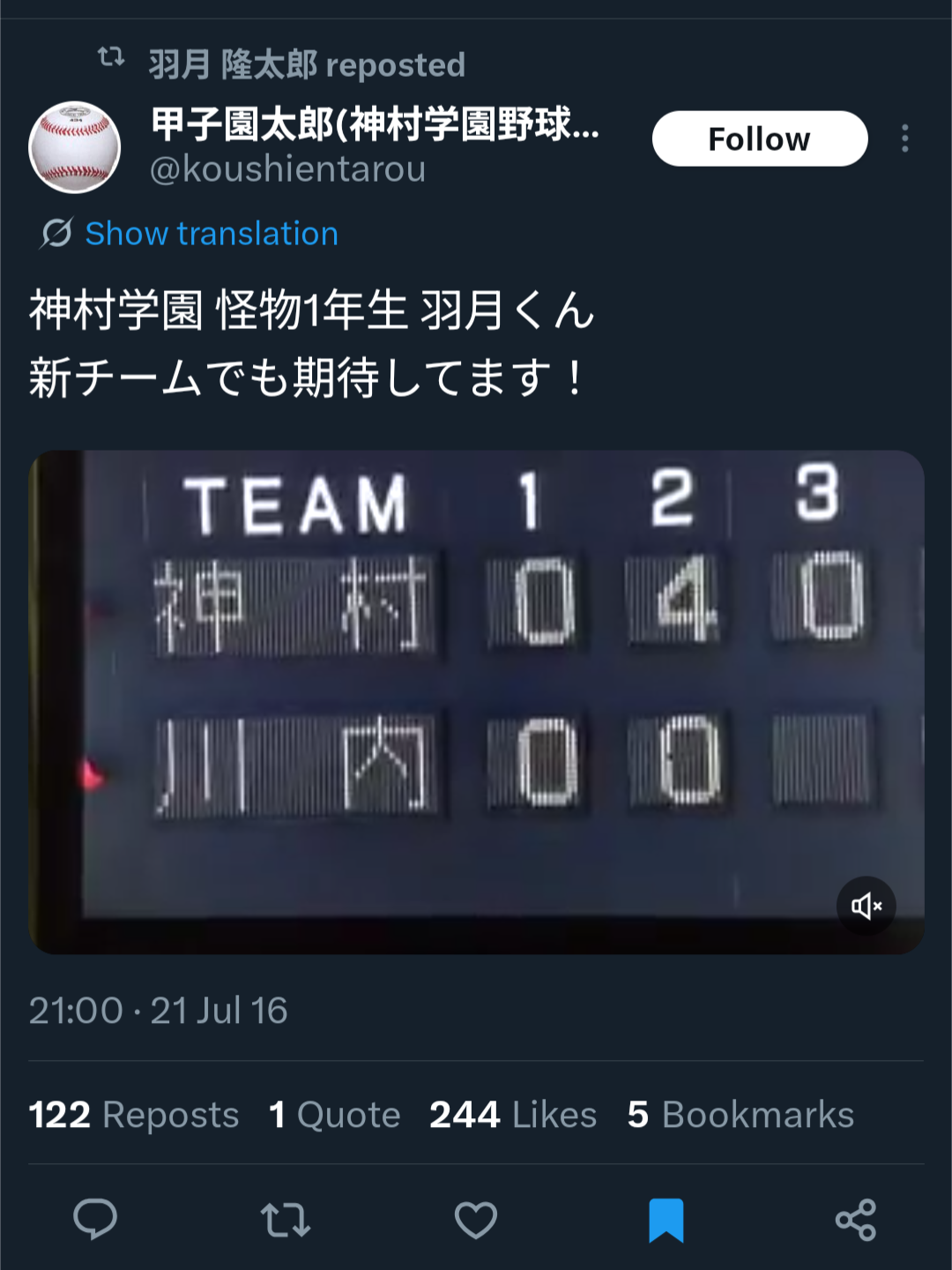Open the 甲子園太郎 display name
The height and width of the screenshot is (1270, 952).
point(376,123)
